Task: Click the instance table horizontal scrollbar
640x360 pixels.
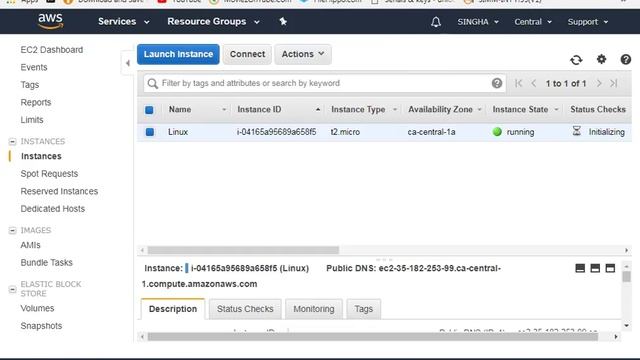Action: pos(243,250)
